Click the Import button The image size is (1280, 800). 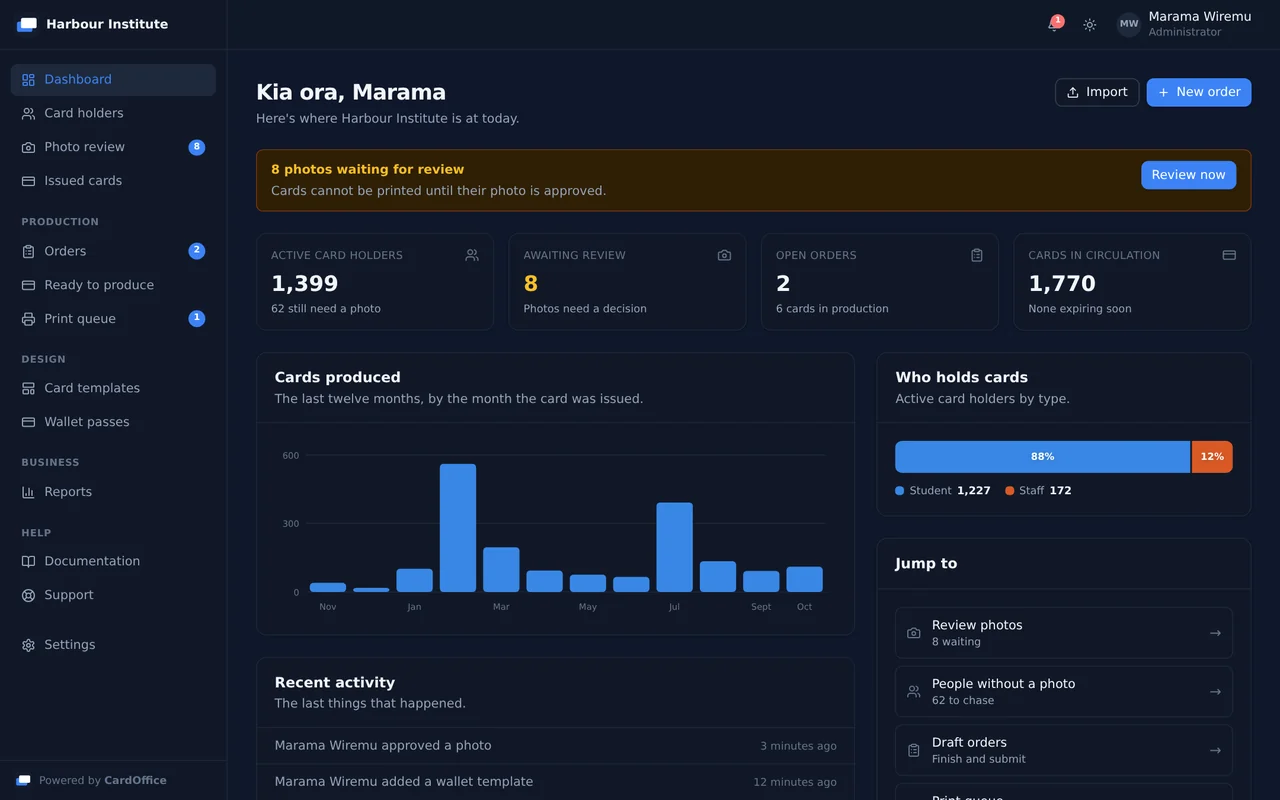point(1097,92)
